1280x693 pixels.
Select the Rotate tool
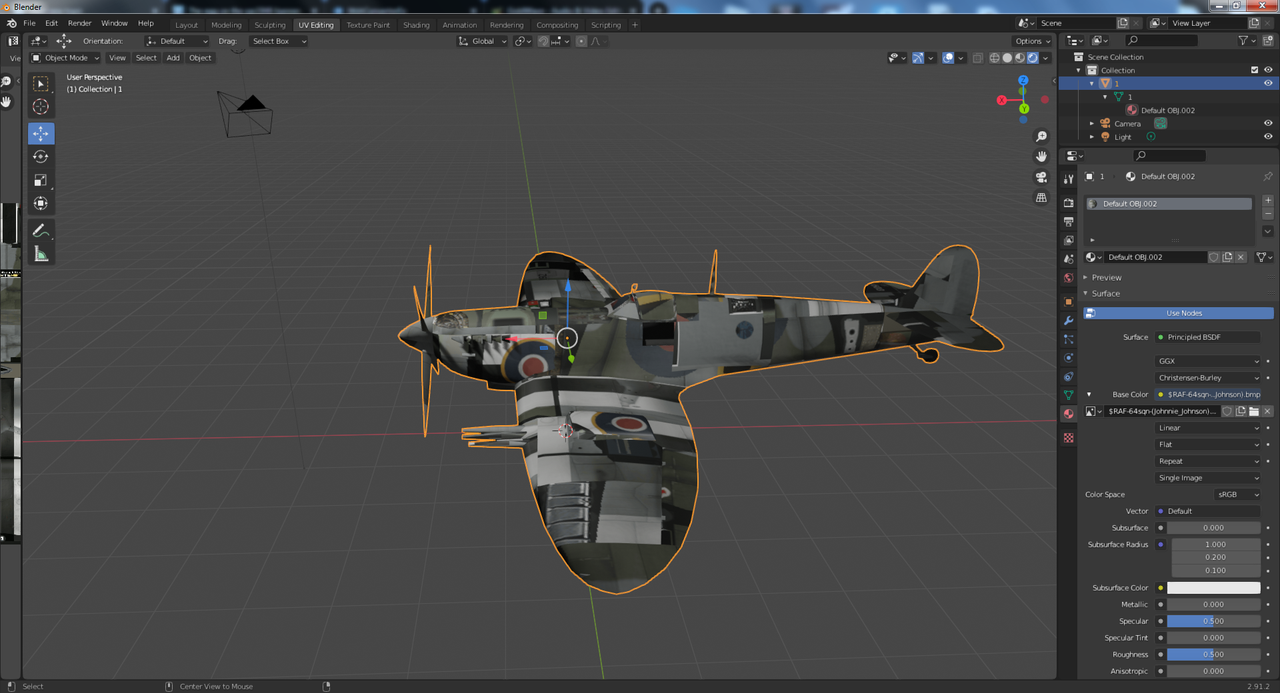[x=40, y=156]
